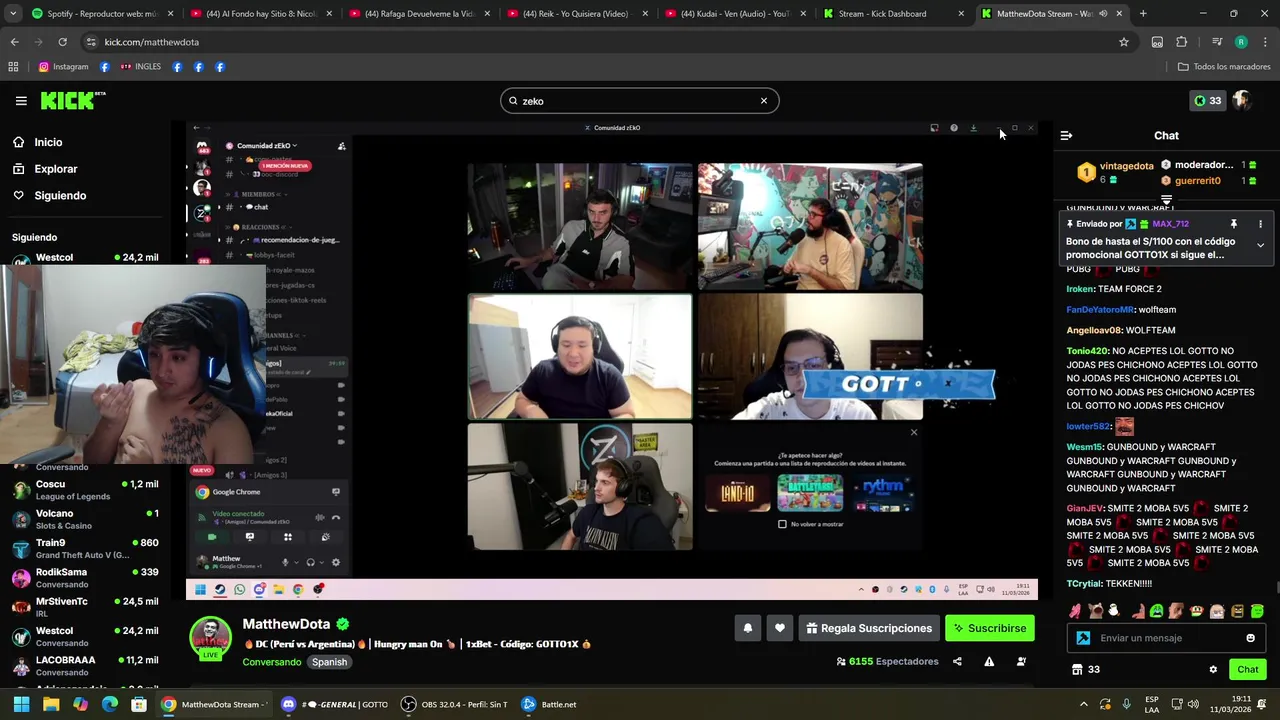Screen dimensions: 1280x720
Task: Switch to Spotify browser tab
Action: (x=100, y=14)
